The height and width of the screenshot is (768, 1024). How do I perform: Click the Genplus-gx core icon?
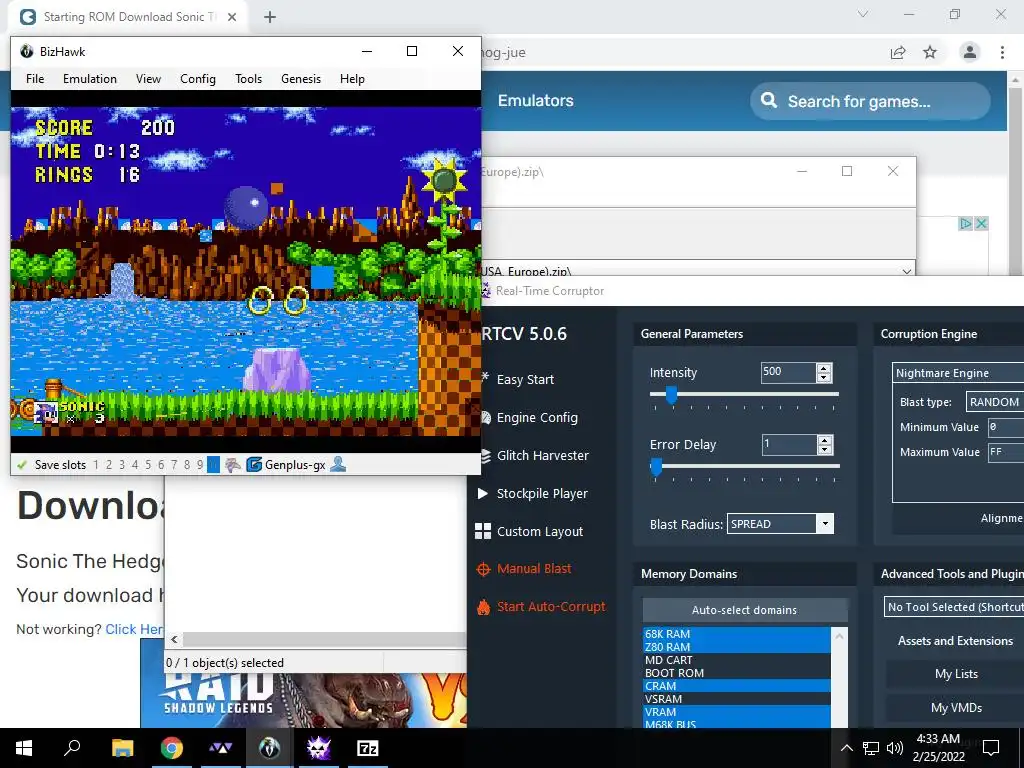click(254, 465)
